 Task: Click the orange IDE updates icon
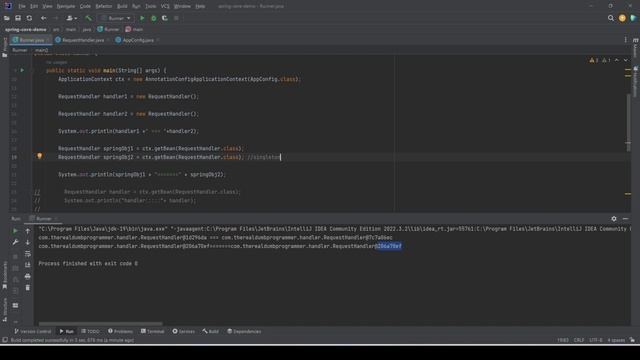coord(622,18)
